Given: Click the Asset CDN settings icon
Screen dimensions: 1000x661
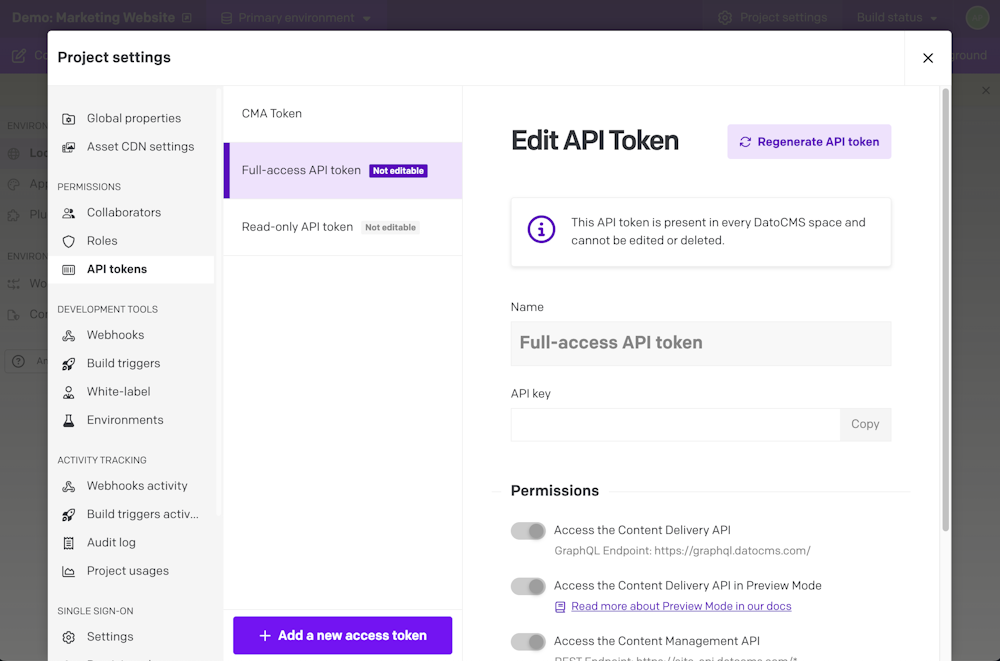Looking at the screenshot, I should (69, 147).
